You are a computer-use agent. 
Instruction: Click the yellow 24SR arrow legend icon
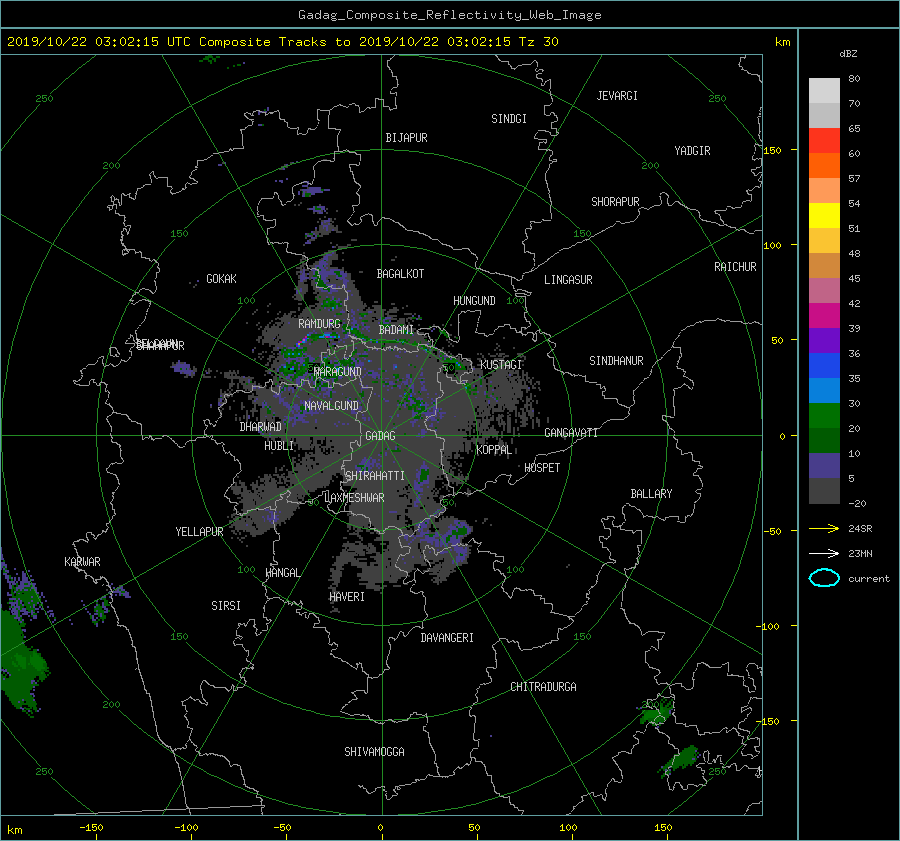[x=824, y=528]
